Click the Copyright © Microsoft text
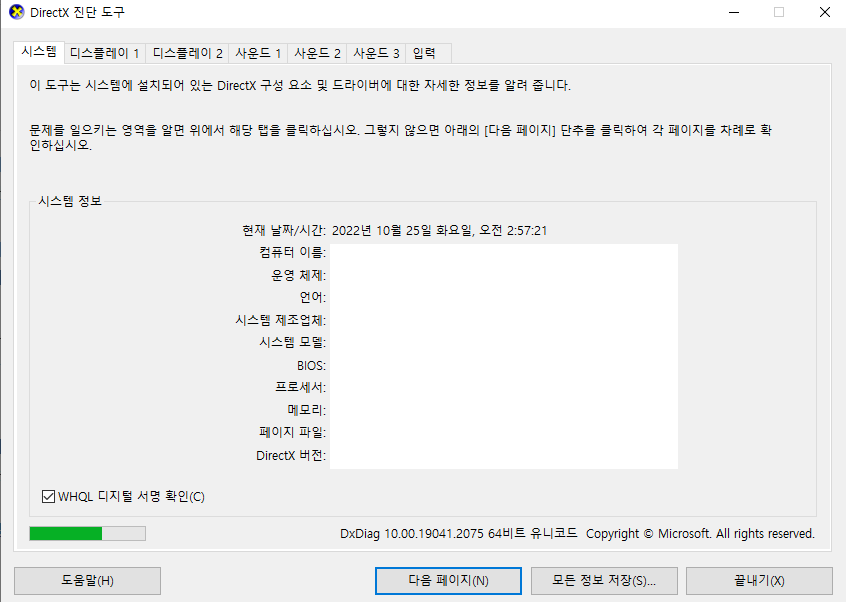846x602 pixels. tap(700, 533)
